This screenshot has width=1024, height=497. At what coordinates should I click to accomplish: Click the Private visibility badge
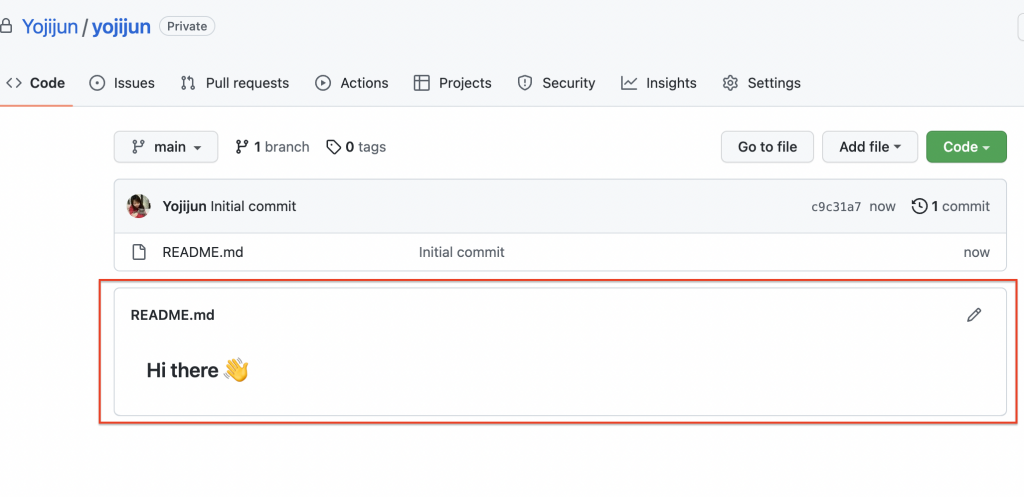point(187,27)
